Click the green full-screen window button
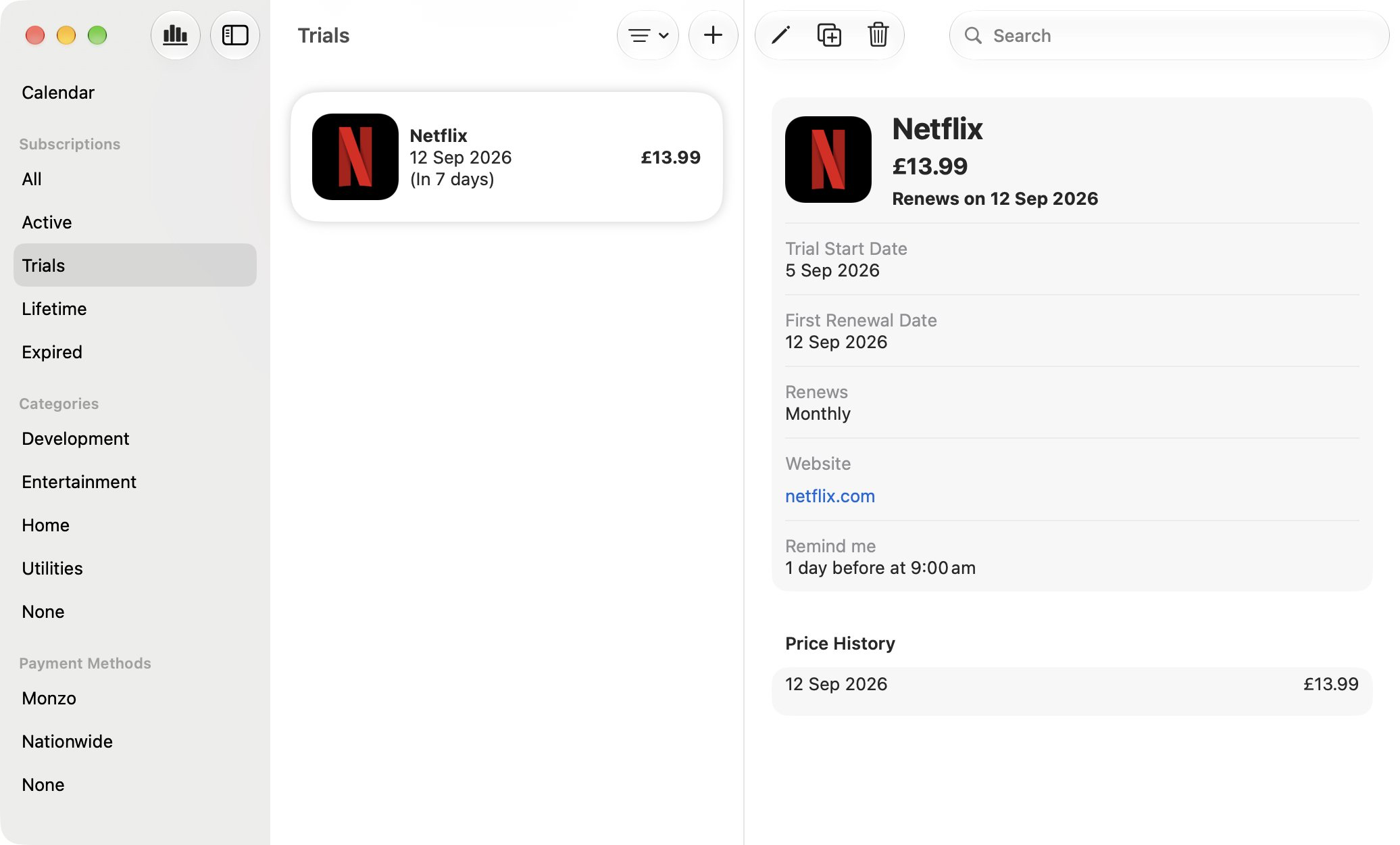The image size is (1400, 845). coord(97,35)
